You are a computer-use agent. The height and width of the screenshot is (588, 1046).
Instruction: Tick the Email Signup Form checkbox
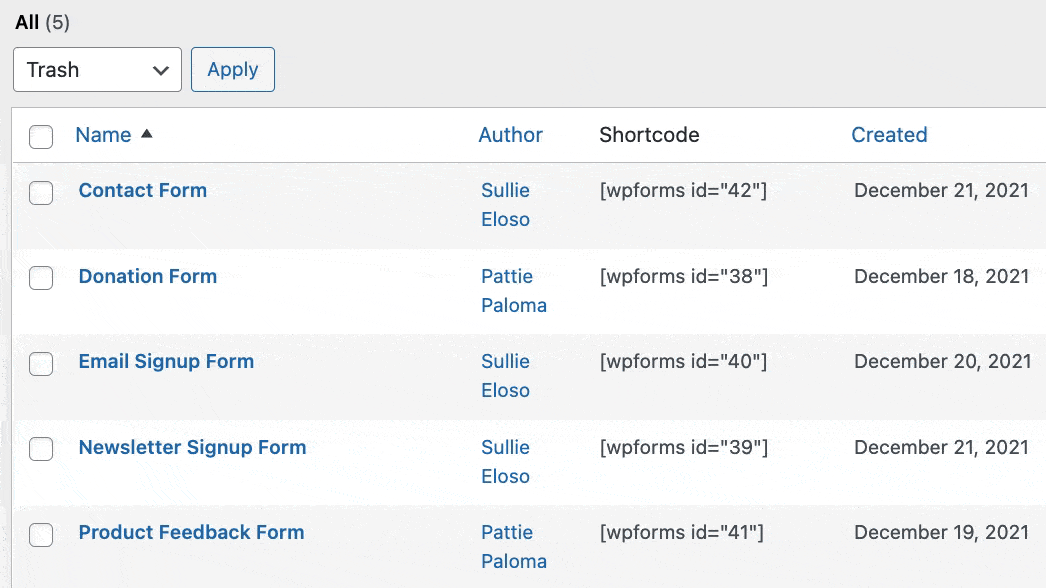click(x=41, y=364)
